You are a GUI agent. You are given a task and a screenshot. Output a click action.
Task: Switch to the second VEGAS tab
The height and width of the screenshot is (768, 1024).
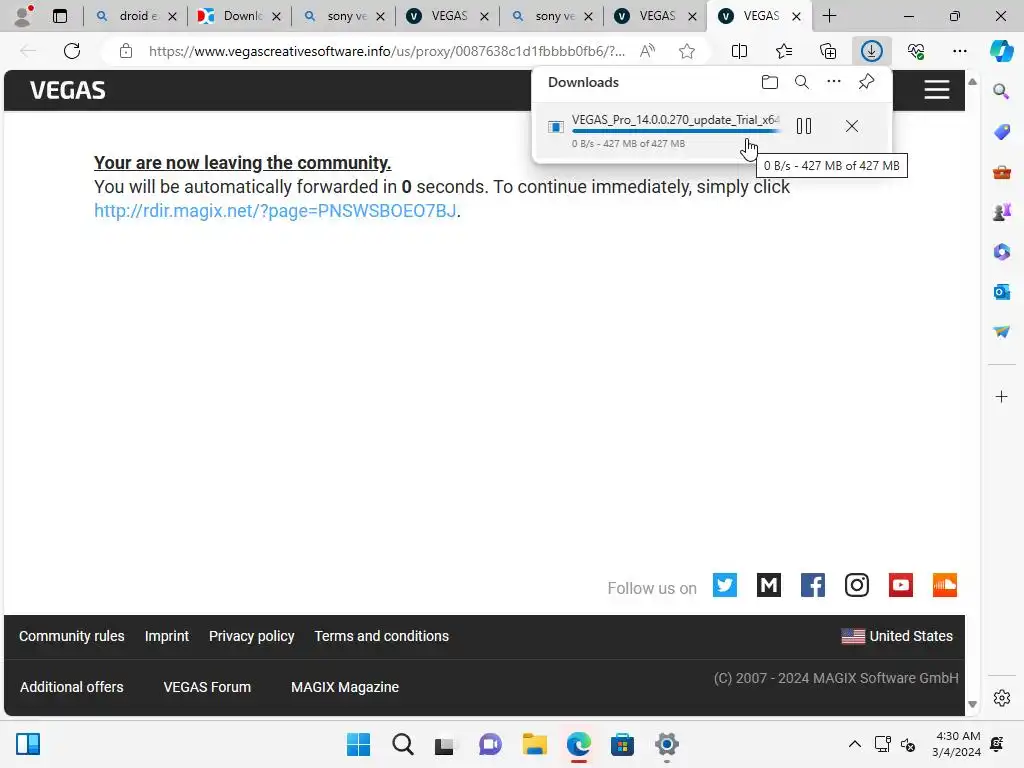click(655, 16)
